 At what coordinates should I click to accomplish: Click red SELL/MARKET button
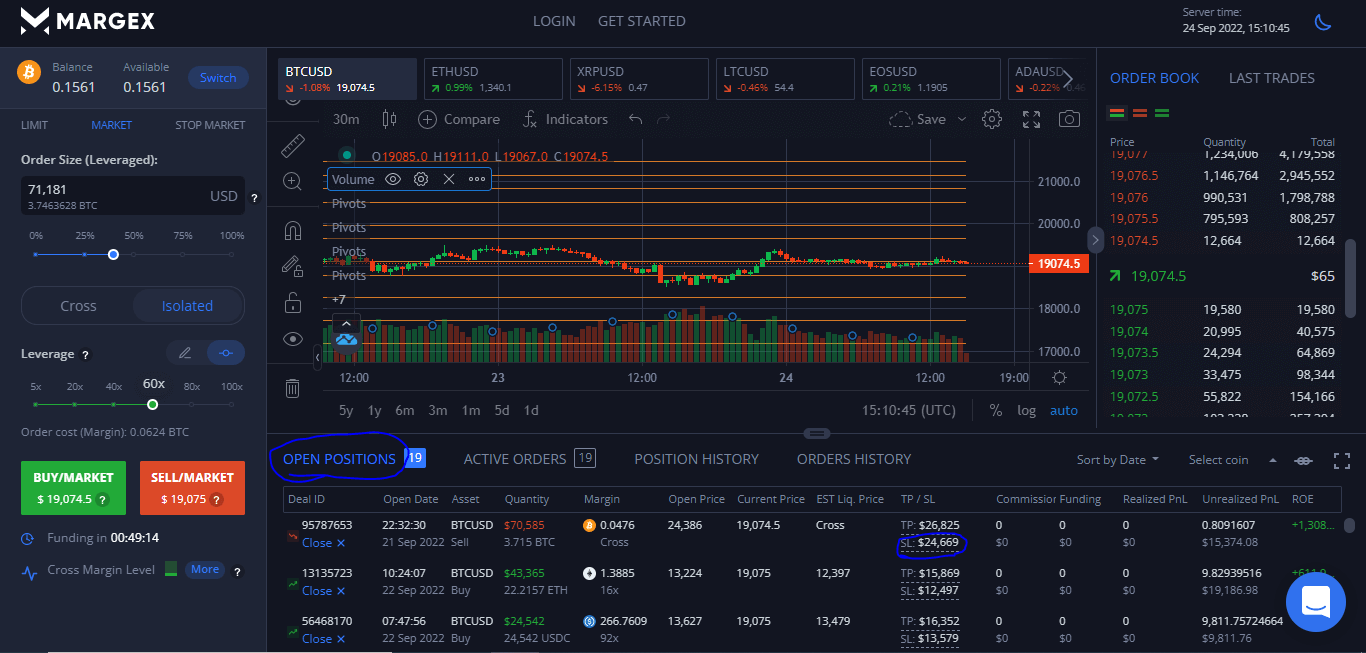tap(192, 488)
